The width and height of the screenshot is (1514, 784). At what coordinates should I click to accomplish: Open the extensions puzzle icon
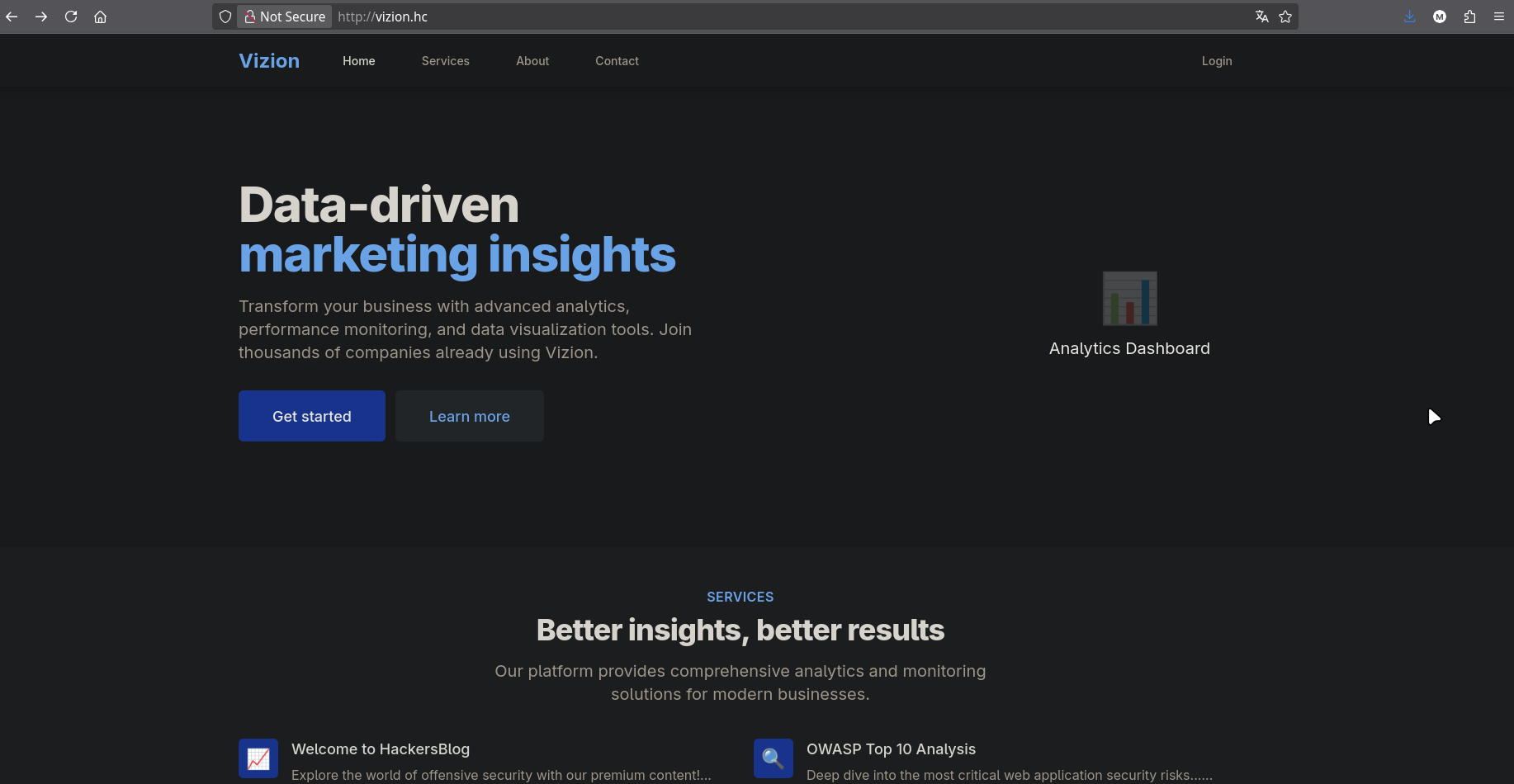point(1469,17)
